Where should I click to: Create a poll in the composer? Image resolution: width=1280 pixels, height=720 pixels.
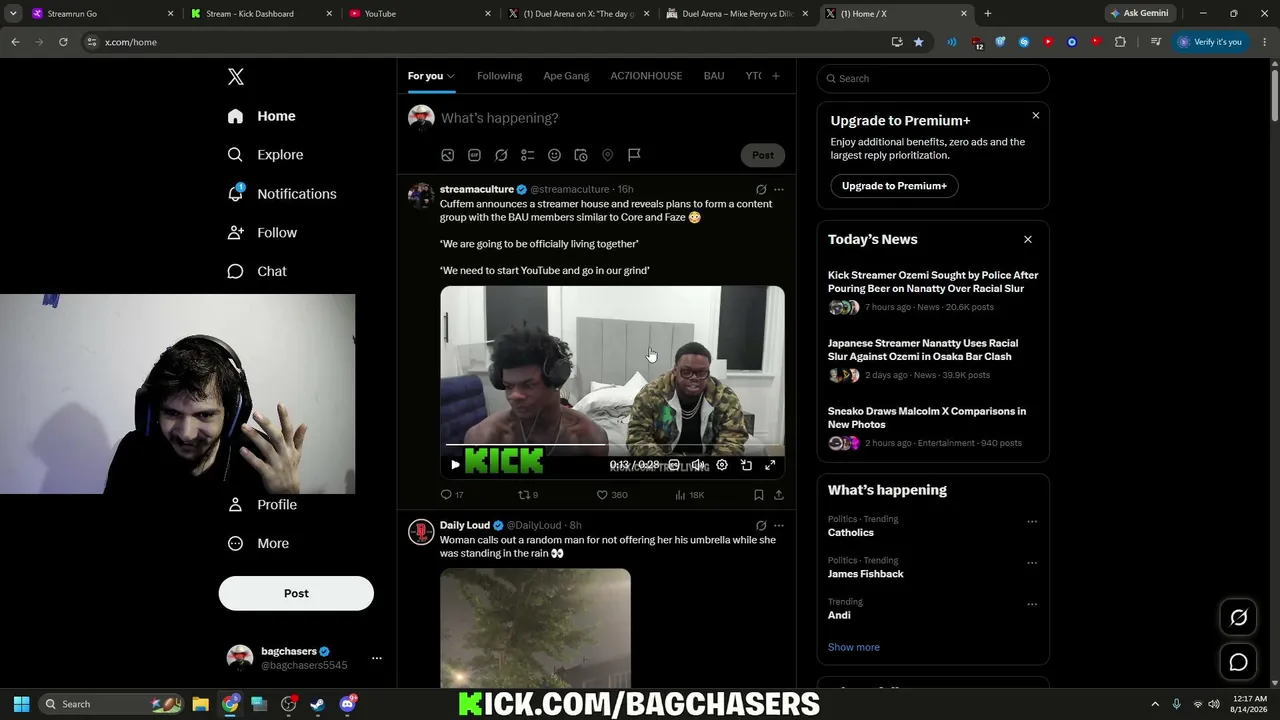527,155
